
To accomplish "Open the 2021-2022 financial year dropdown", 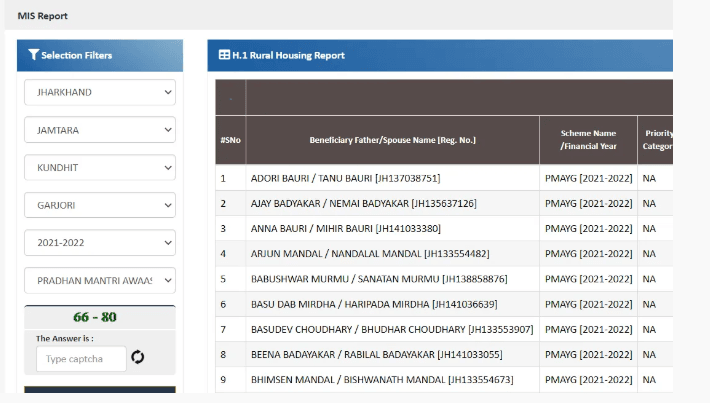I will click(100, 243).
